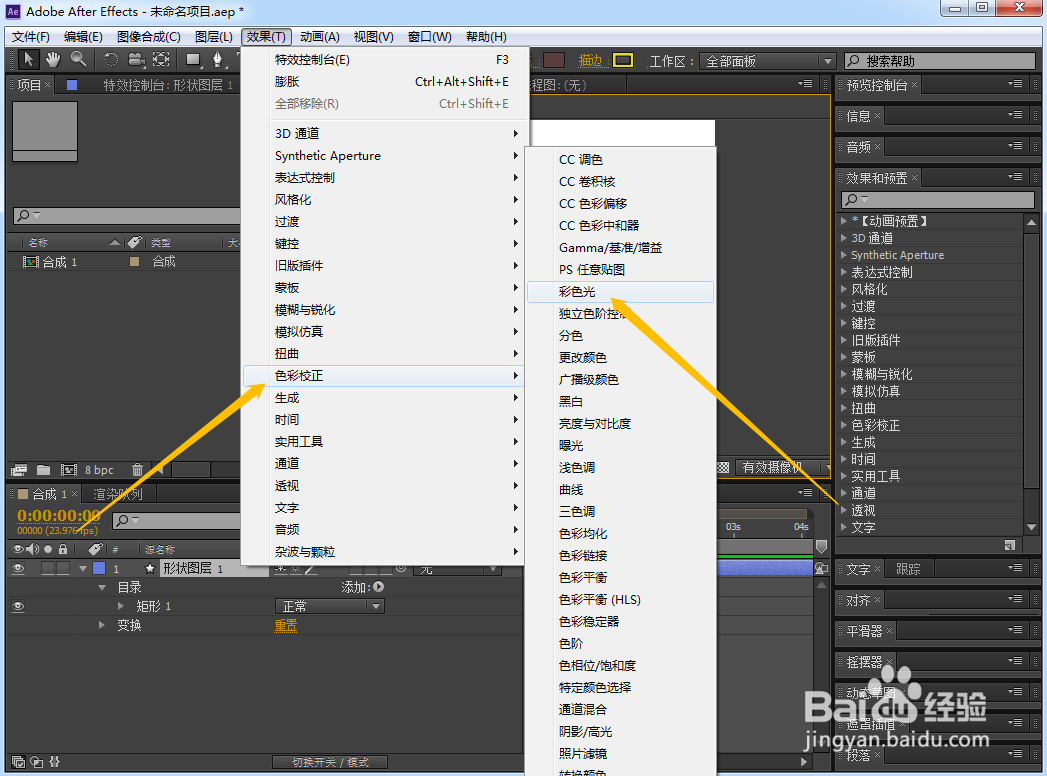
Task: Click the project panel thumbnail preview
Action: (x=45, y=132)
